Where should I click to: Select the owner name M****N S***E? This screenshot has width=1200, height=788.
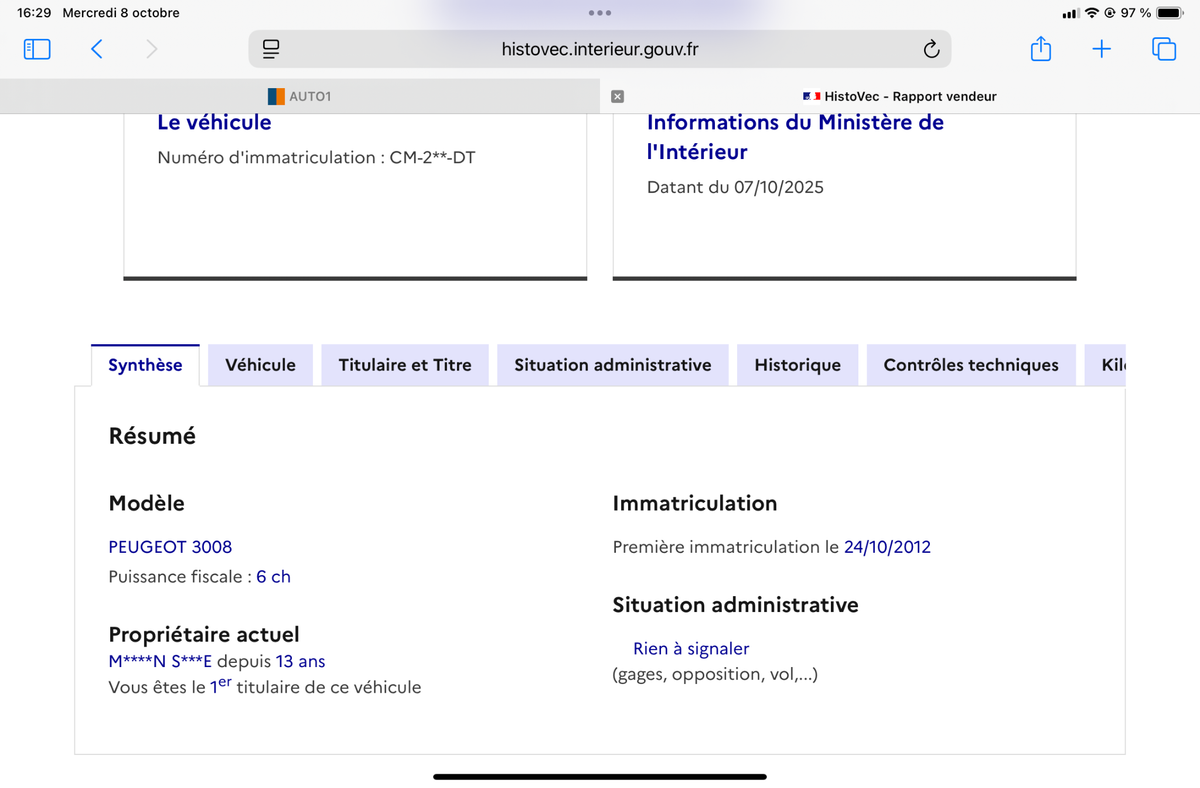coord(160,662)
